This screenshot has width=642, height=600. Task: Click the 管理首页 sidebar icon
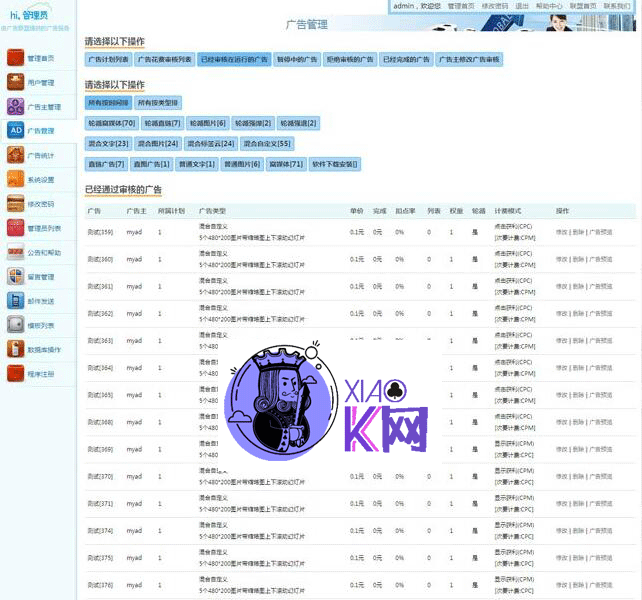pyautogui.click(x=15, y=58)
